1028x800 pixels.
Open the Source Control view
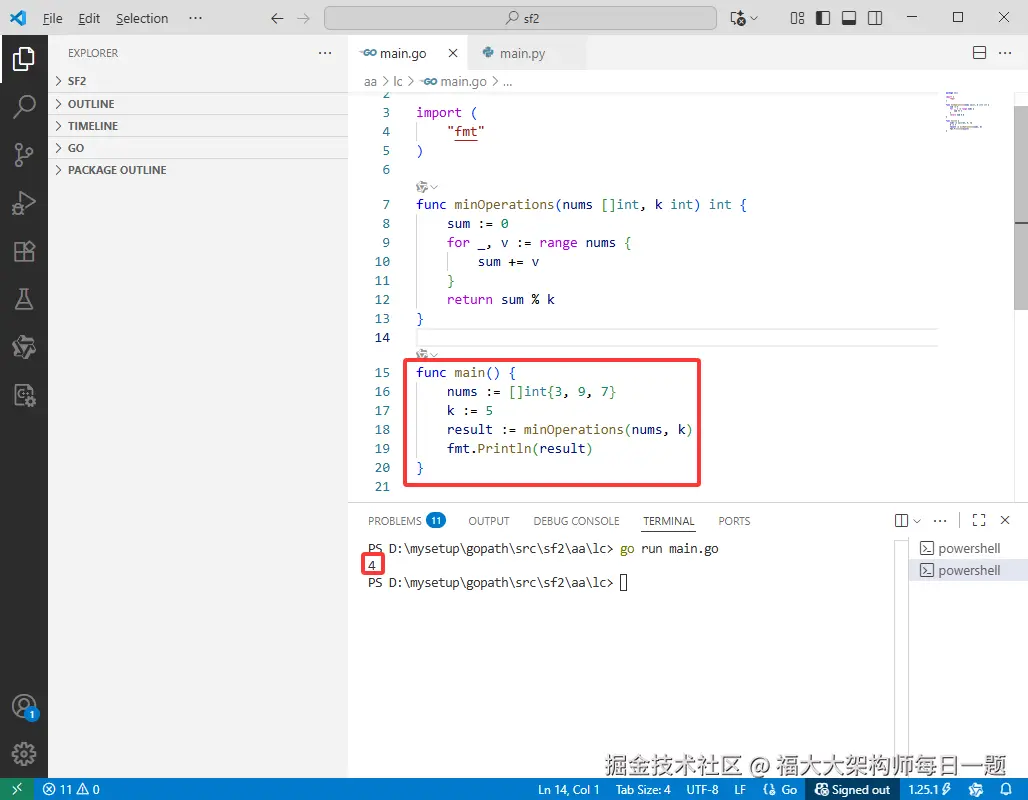(24, 155)
